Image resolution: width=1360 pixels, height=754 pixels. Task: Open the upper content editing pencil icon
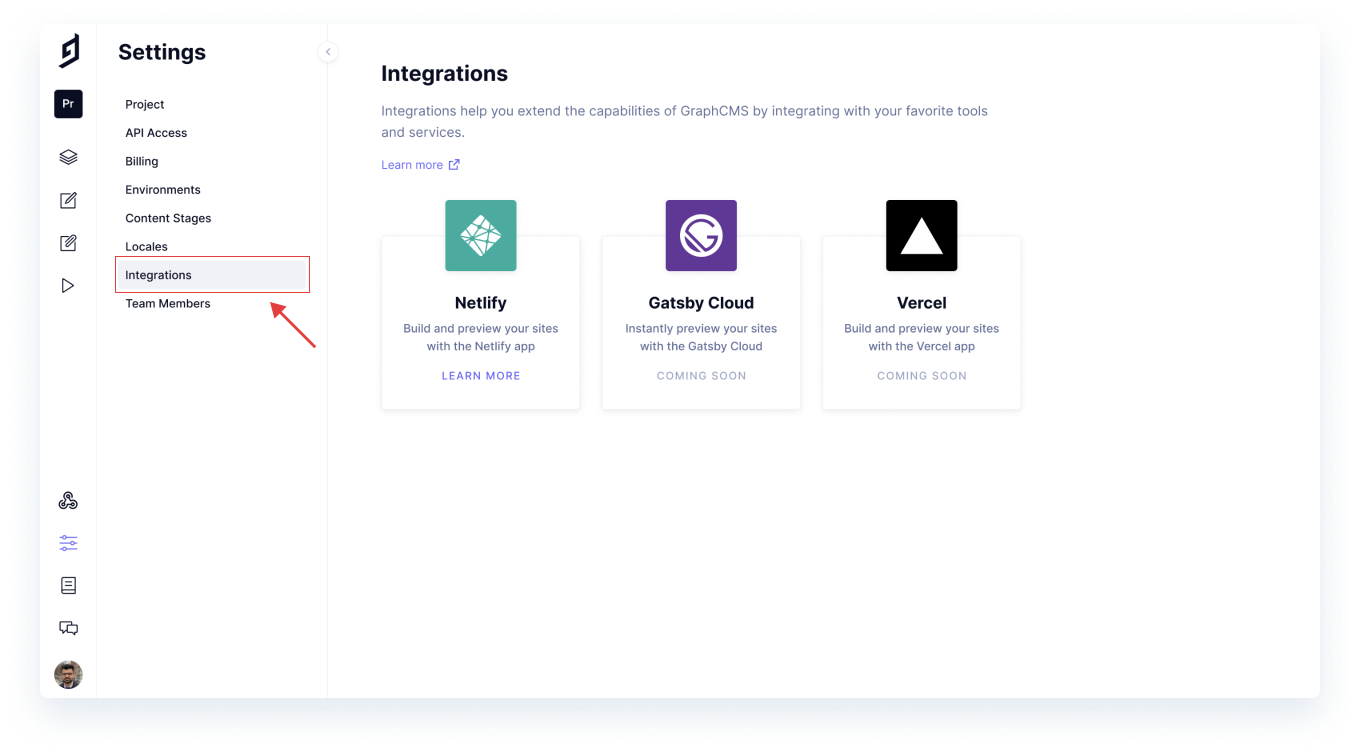[68, 200]
